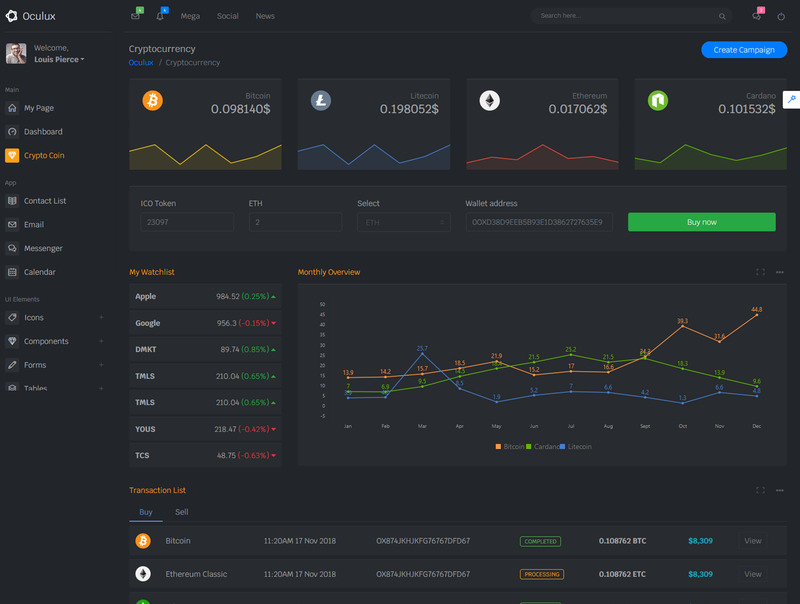Select the Google watchlist row
The height and width of the screenshot is (604, 800).
point(205,323)
